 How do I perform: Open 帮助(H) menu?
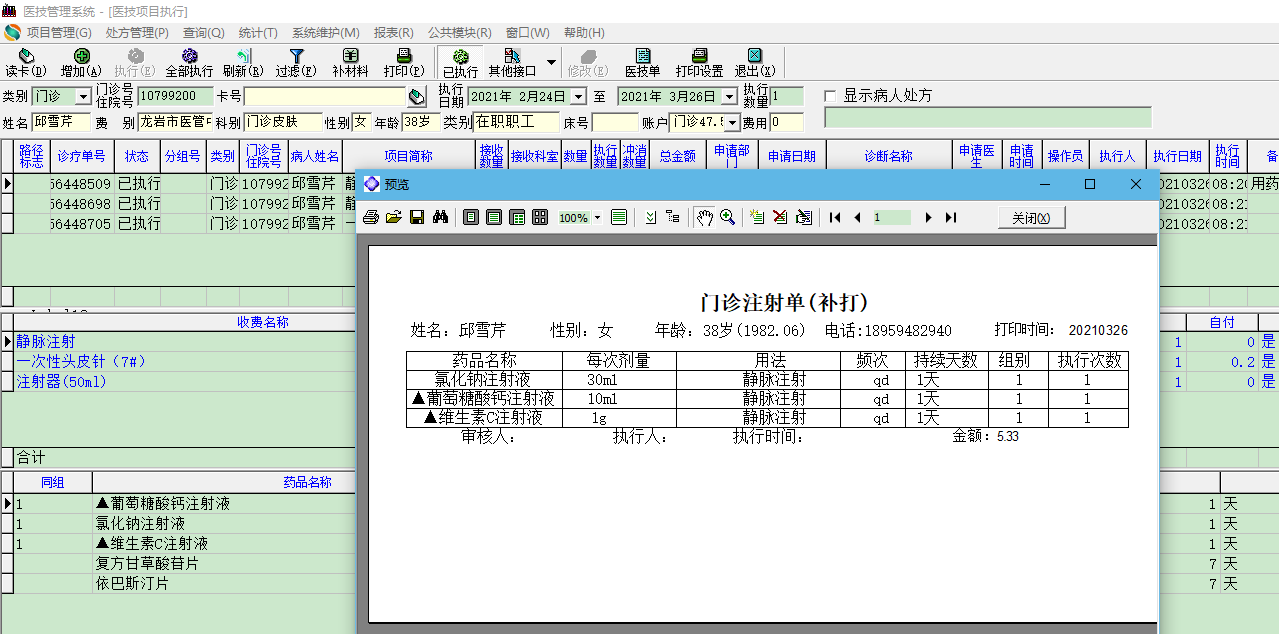[x=584, y=32]
